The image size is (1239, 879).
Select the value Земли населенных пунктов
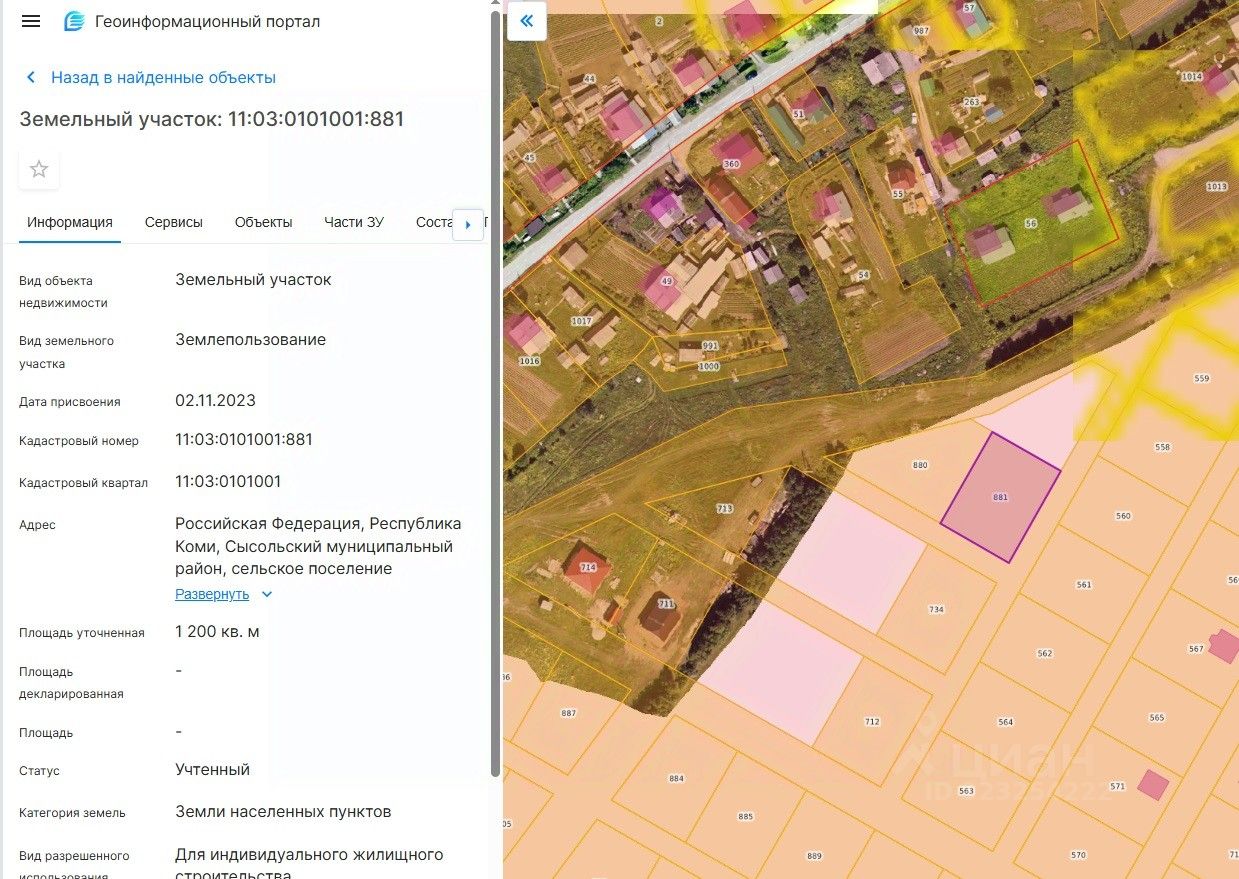click(283, 811)
